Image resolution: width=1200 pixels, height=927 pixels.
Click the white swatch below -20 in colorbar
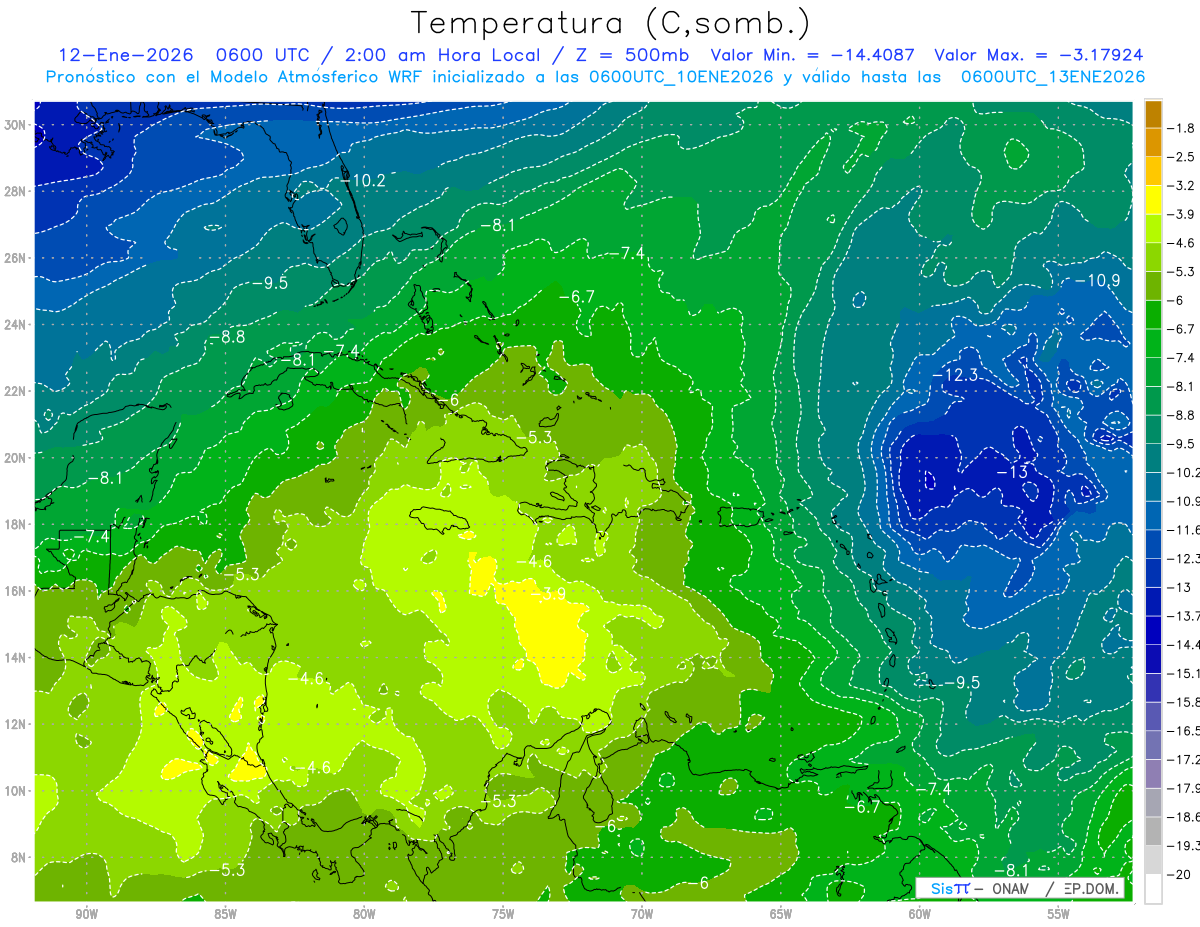(x=1153, y=888)
